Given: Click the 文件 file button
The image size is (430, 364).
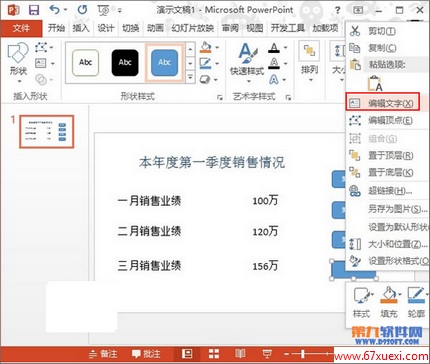Looking at the screenshot, I should [21, 28].
